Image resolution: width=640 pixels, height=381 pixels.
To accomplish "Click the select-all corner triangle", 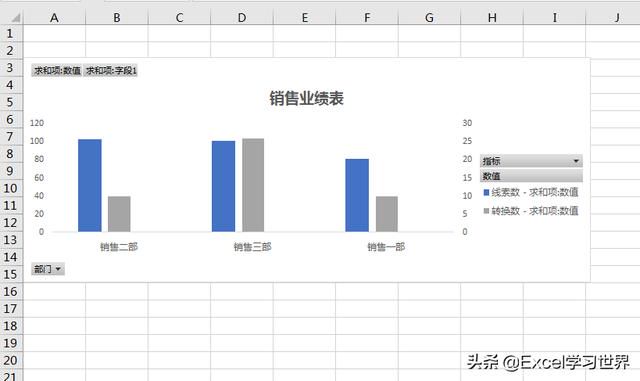I will (16, 18).
